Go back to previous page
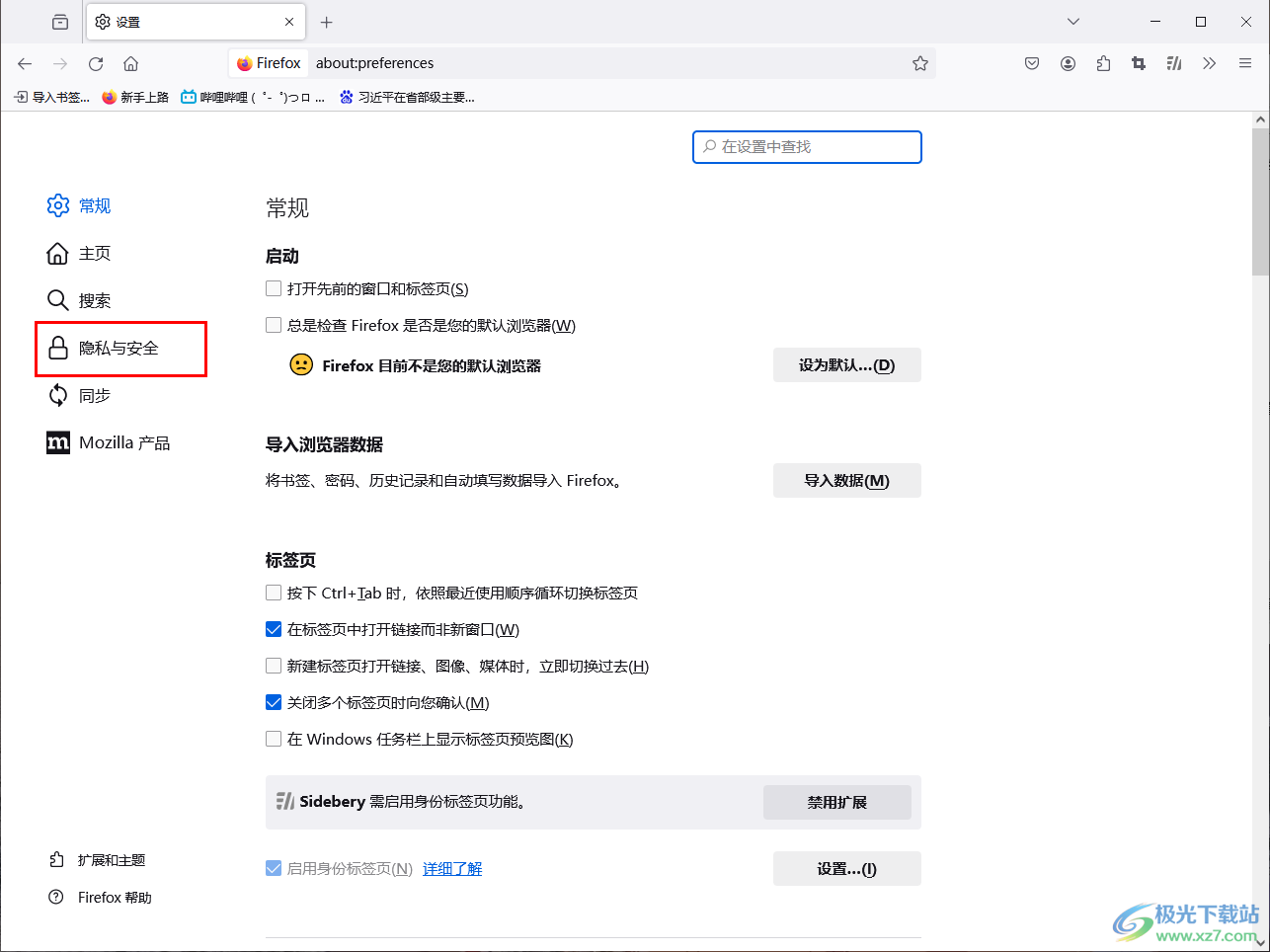 coord(25,63)
